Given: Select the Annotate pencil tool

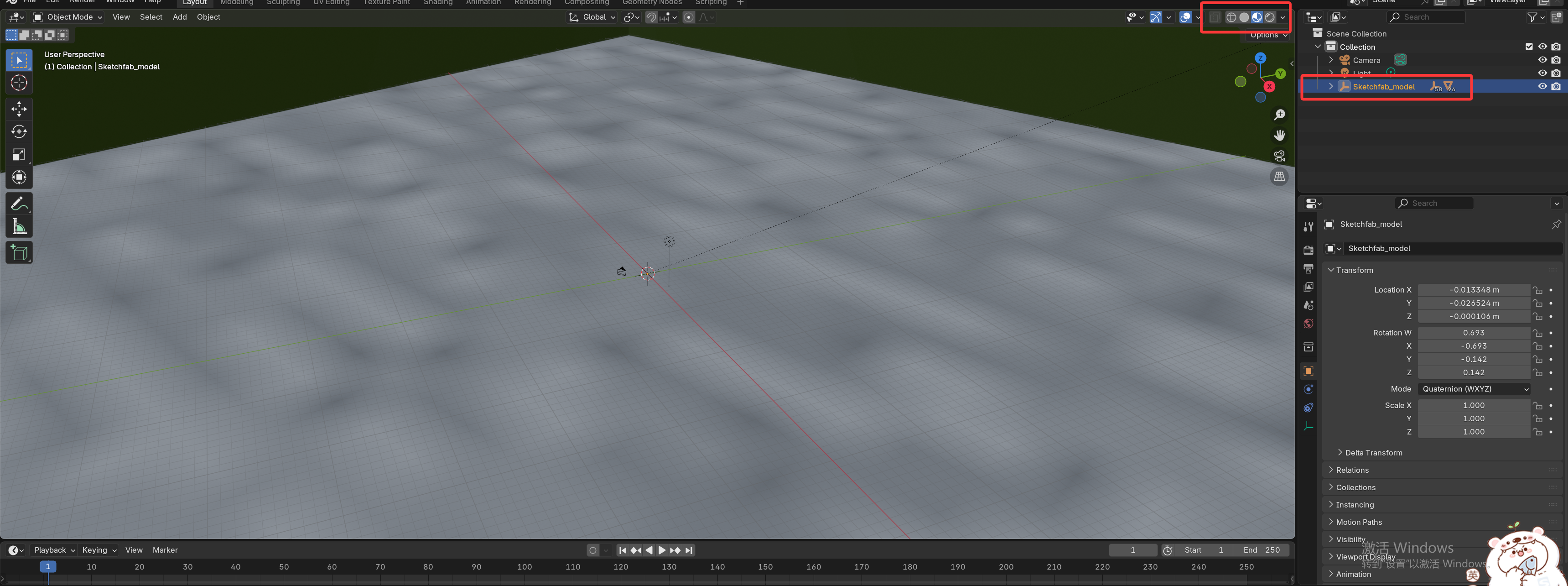Looking at the screenshot, I should pos(19,204).
